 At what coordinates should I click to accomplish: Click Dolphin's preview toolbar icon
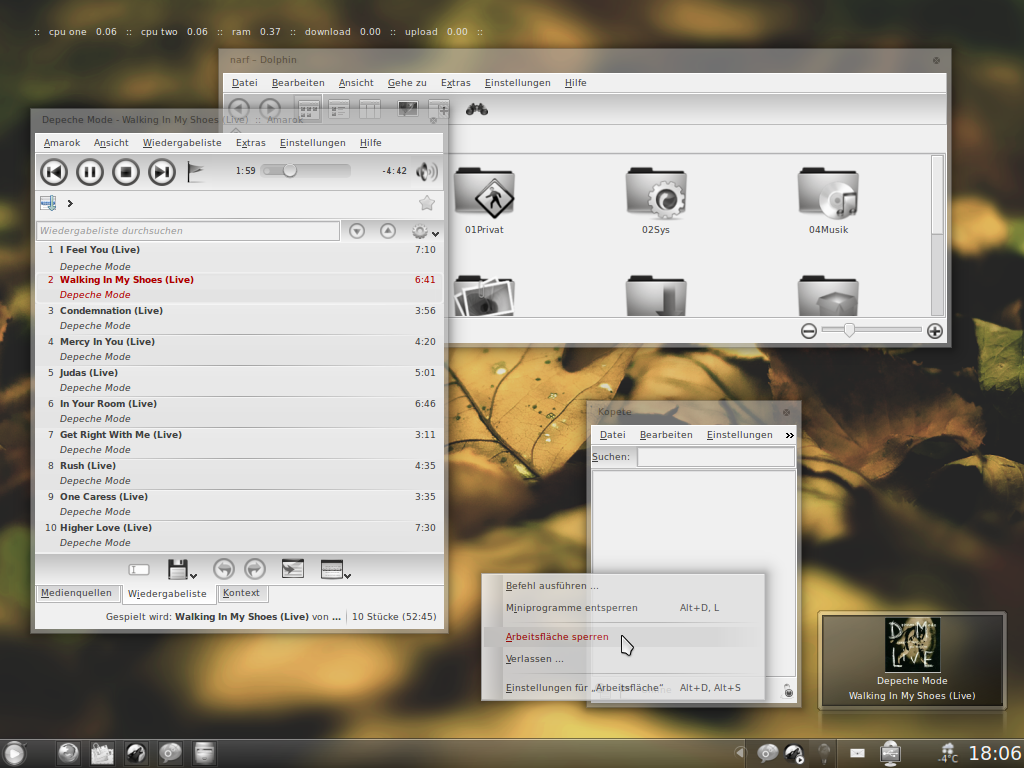pos(408,109)
